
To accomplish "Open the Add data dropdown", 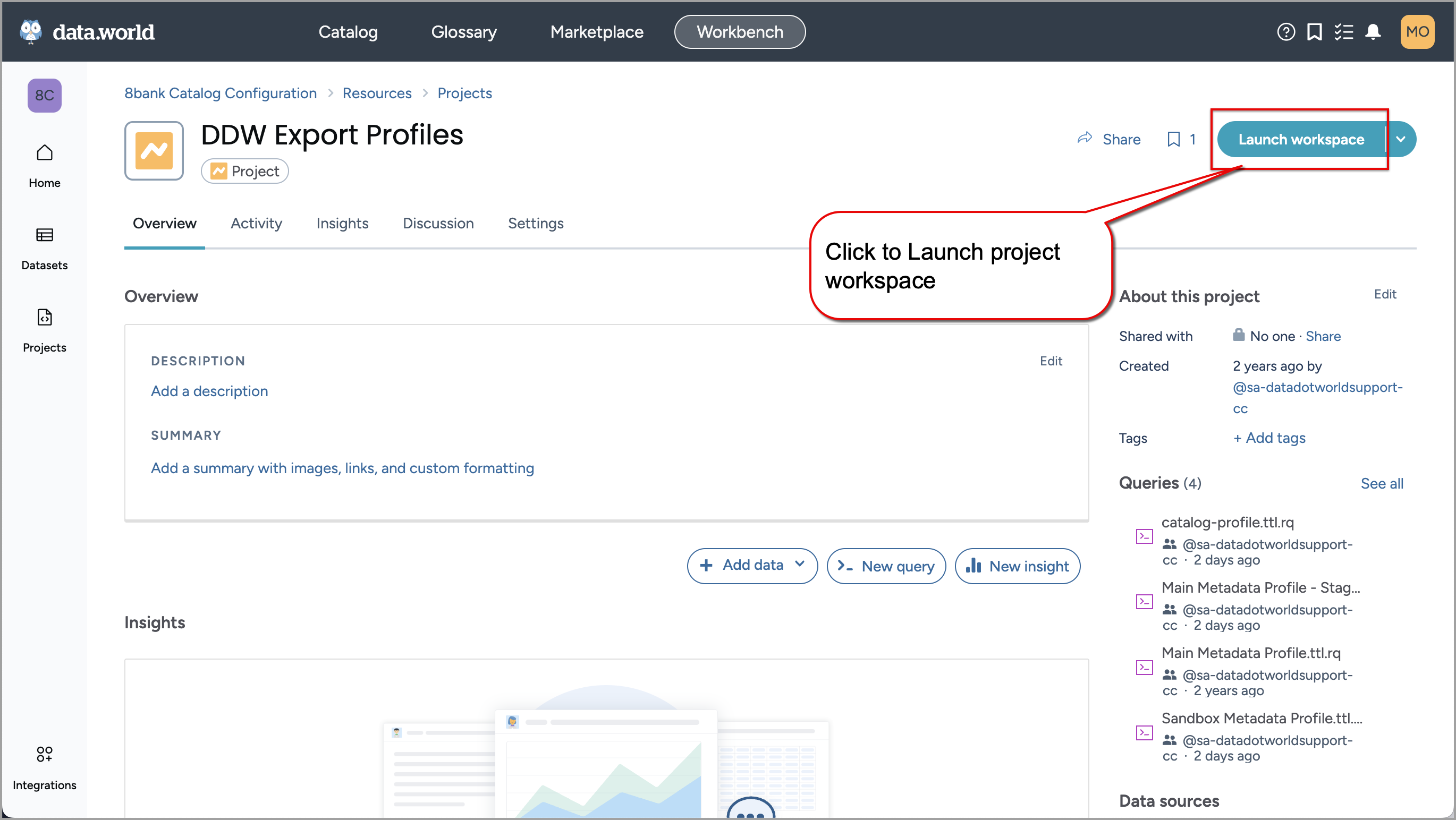I will (752, 565).
